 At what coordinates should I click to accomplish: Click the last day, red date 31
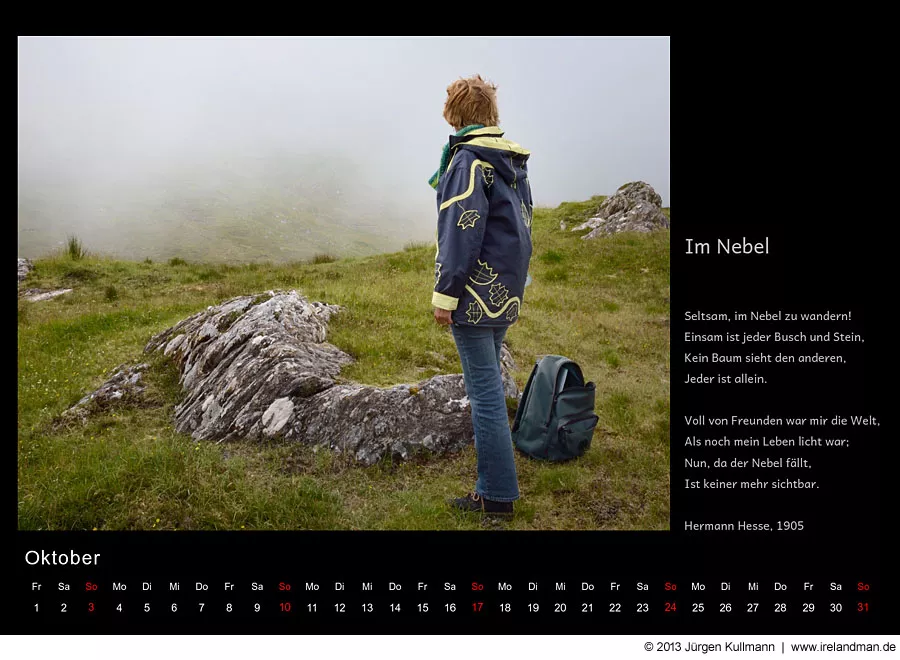(x=863, y=607)
